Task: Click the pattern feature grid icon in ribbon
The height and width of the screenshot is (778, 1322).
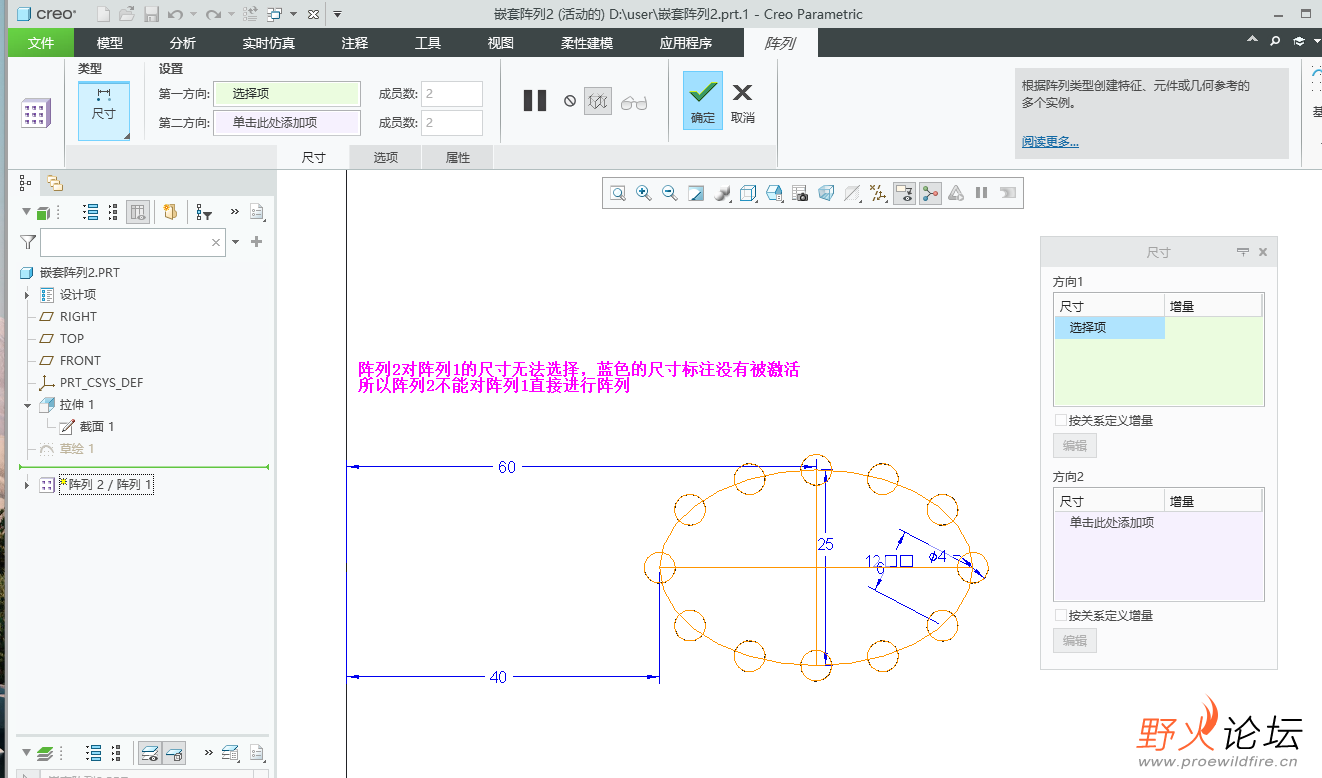Action: click(36, 113)
